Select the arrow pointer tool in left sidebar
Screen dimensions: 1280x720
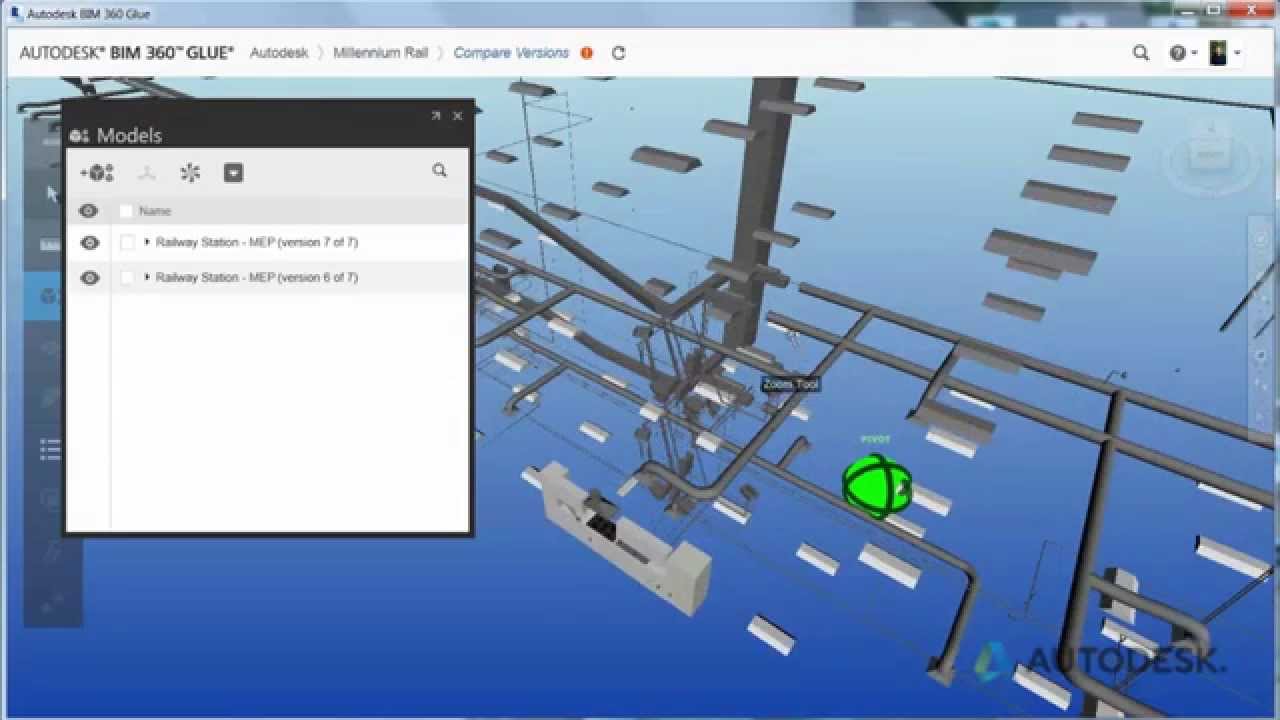(x=53, y=194)
